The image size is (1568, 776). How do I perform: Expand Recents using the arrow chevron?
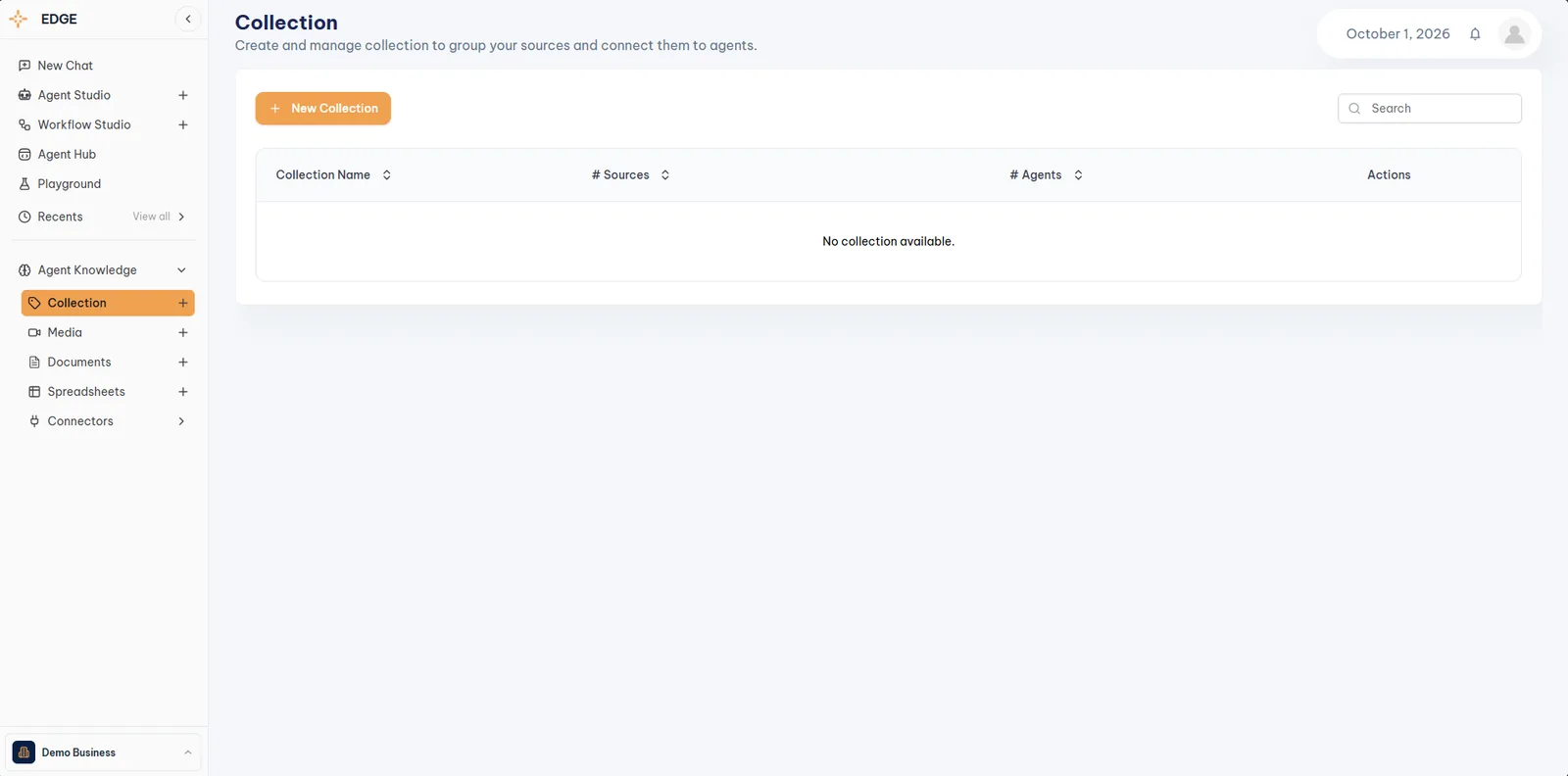(x=181, y=217)
